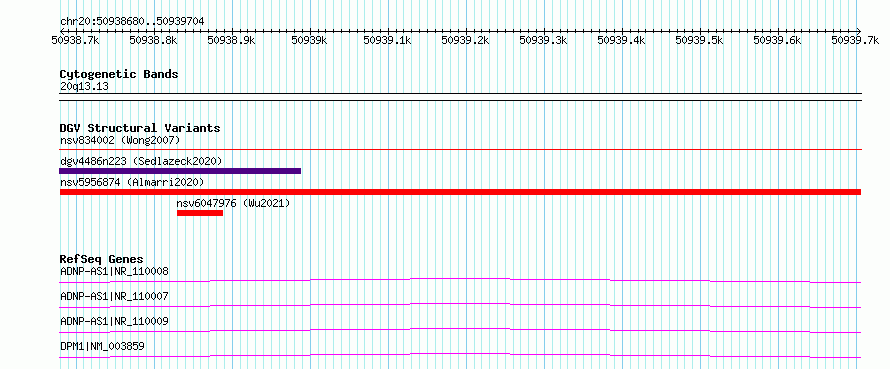The width and height of the screenshot is (890, 369).
Task: Click ruler tick label 50939.1k
Action: [388, 40]
